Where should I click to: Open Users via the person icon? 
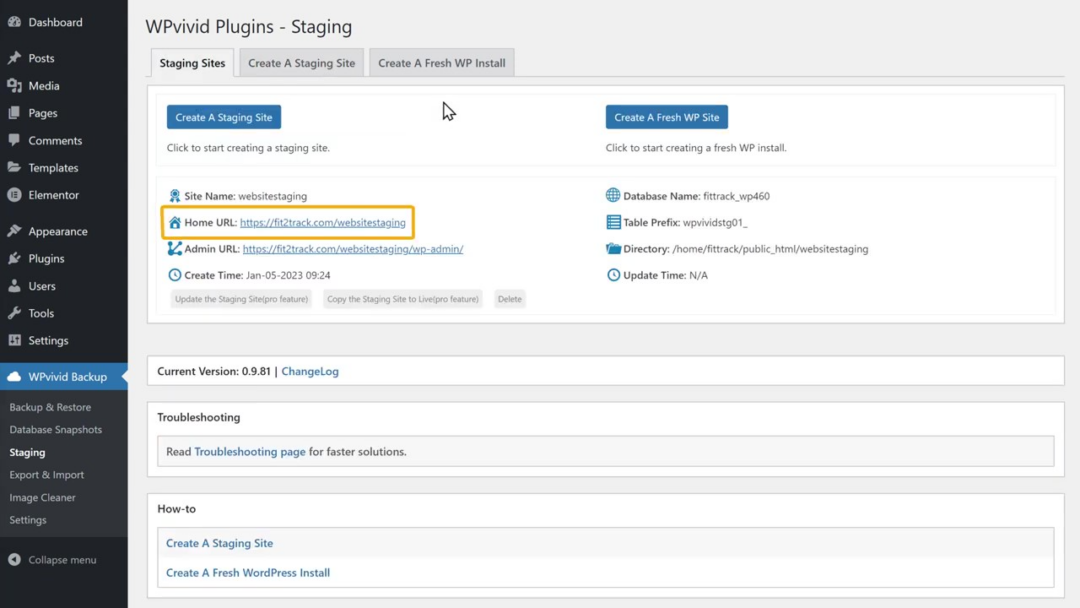coord(14,285)
